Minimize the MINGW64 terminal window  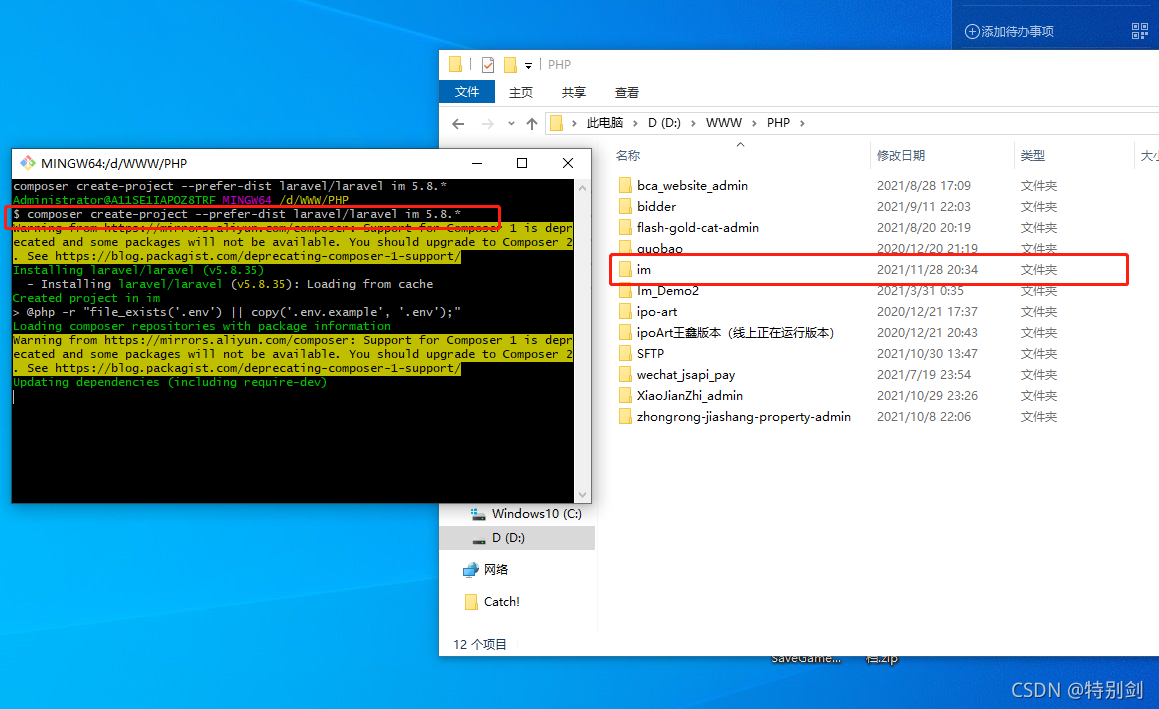point(477,163)
